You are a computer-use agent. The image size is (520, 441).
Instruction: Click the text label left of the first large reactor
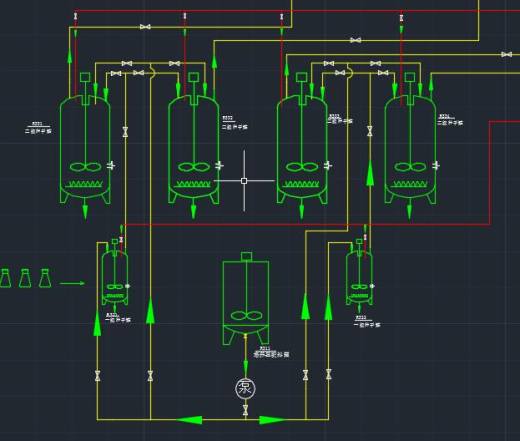(x=38, y=129)
